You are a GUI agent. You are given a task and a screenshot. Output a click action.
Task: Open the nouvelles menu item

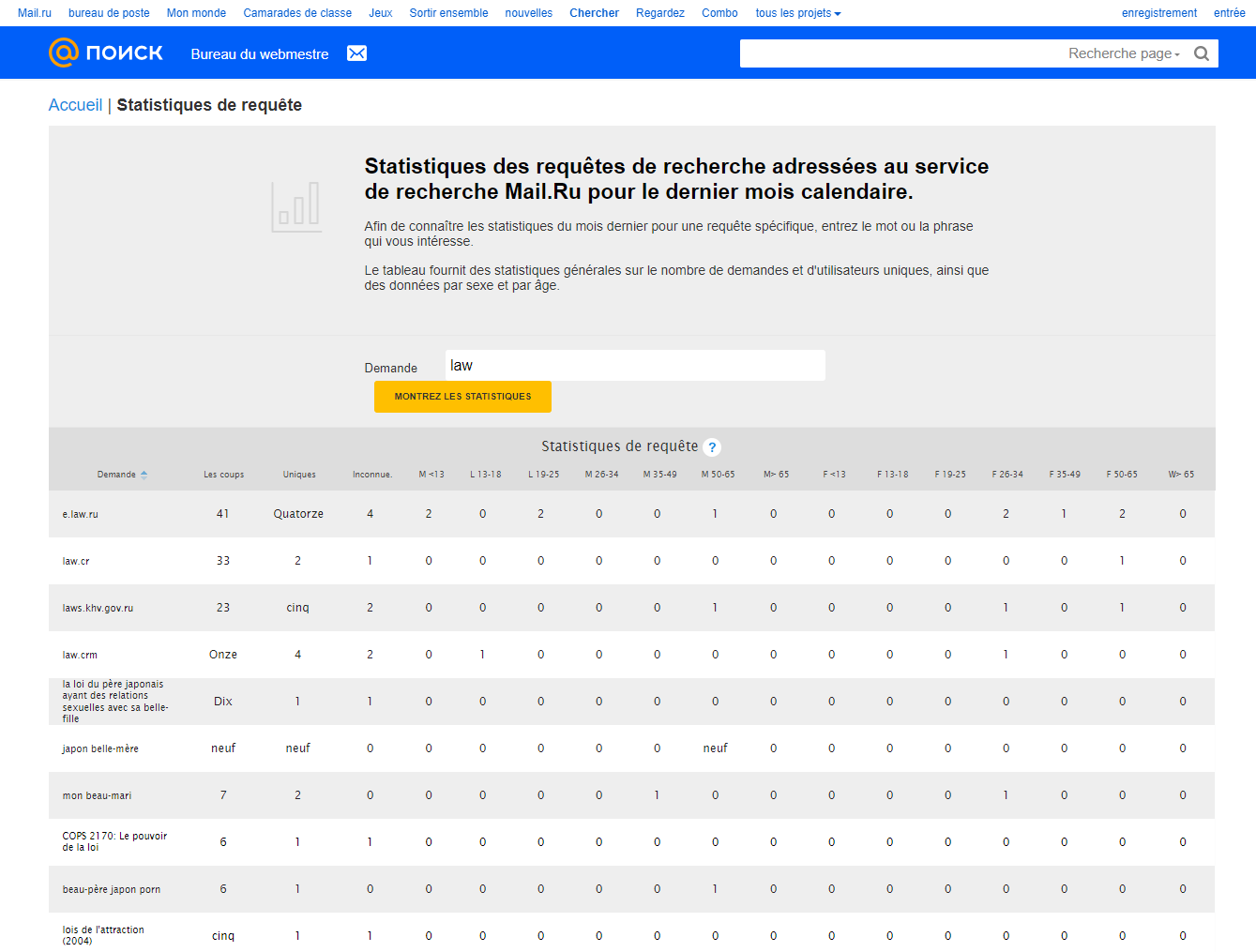(x=529, y=13)
